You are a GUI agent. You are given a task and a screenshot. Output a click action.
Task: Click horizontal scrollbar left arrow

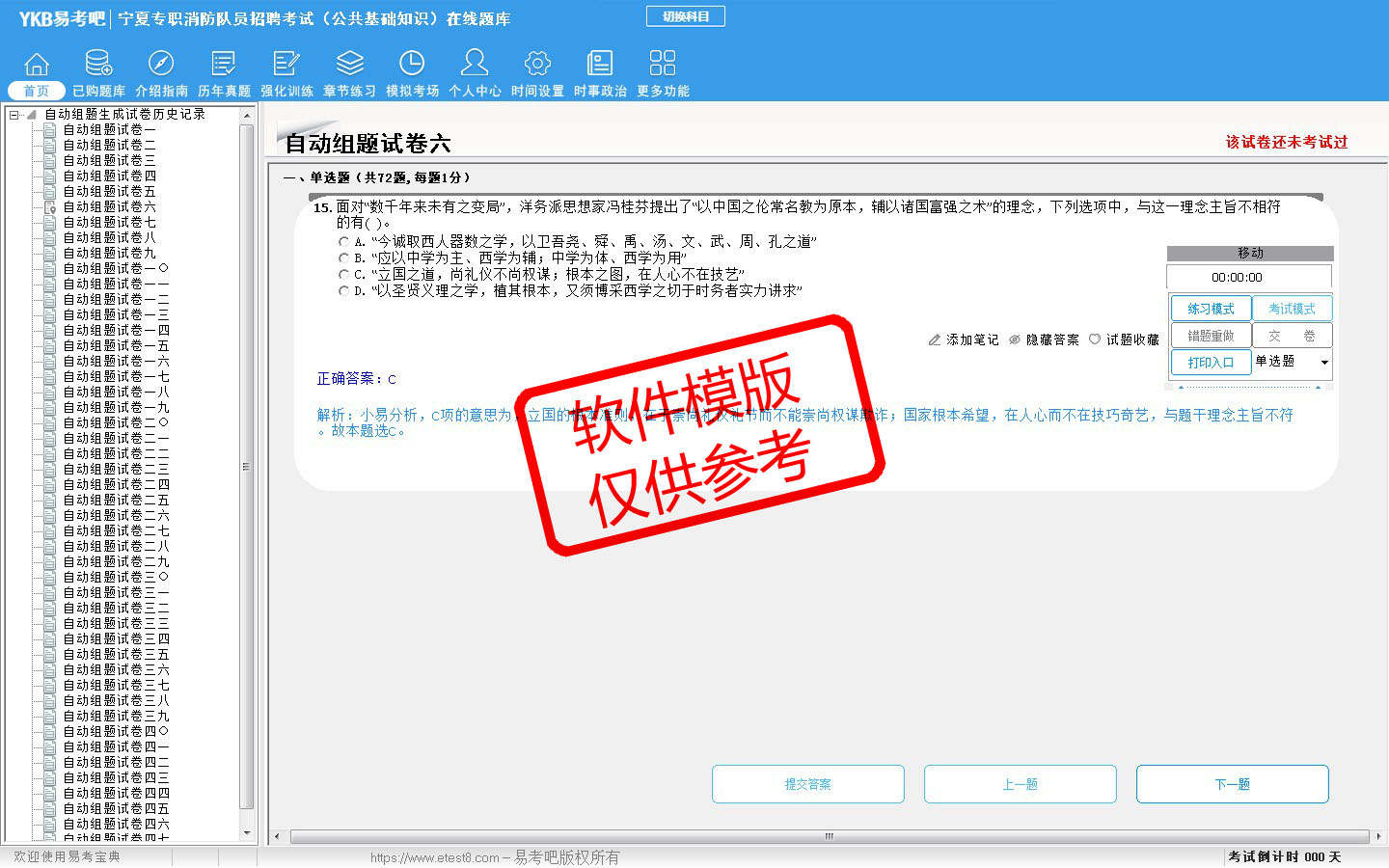(x=278, y=836)
